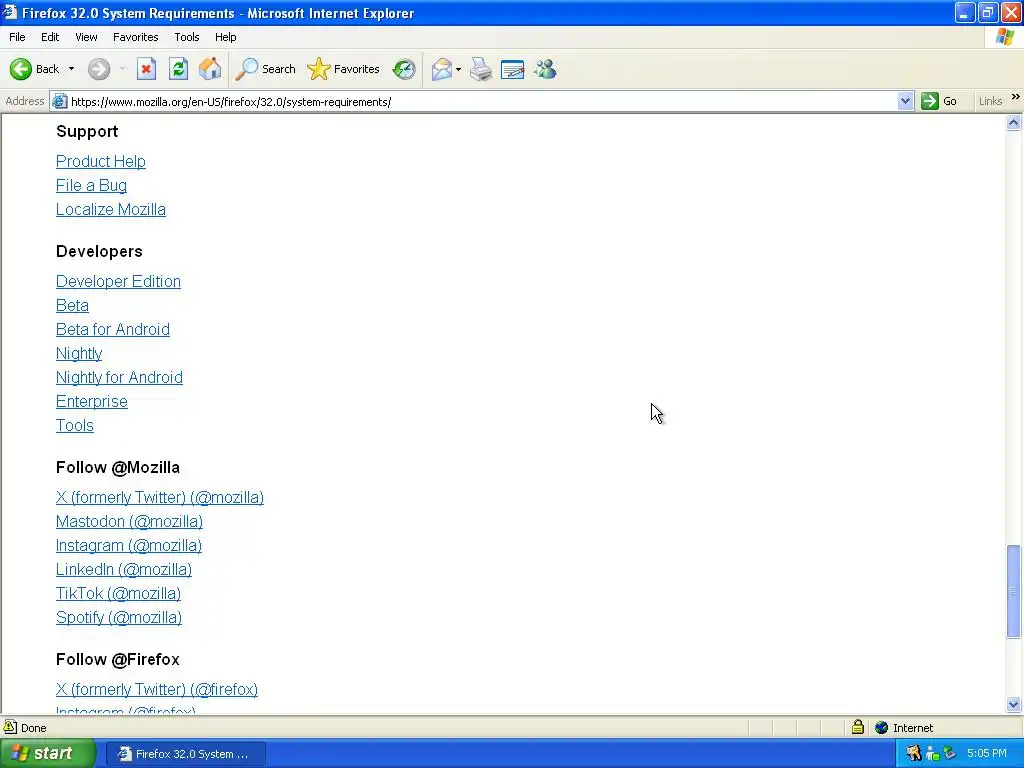Click the page icon in Address bar
1024x768 pixels.
coord(59,101)
